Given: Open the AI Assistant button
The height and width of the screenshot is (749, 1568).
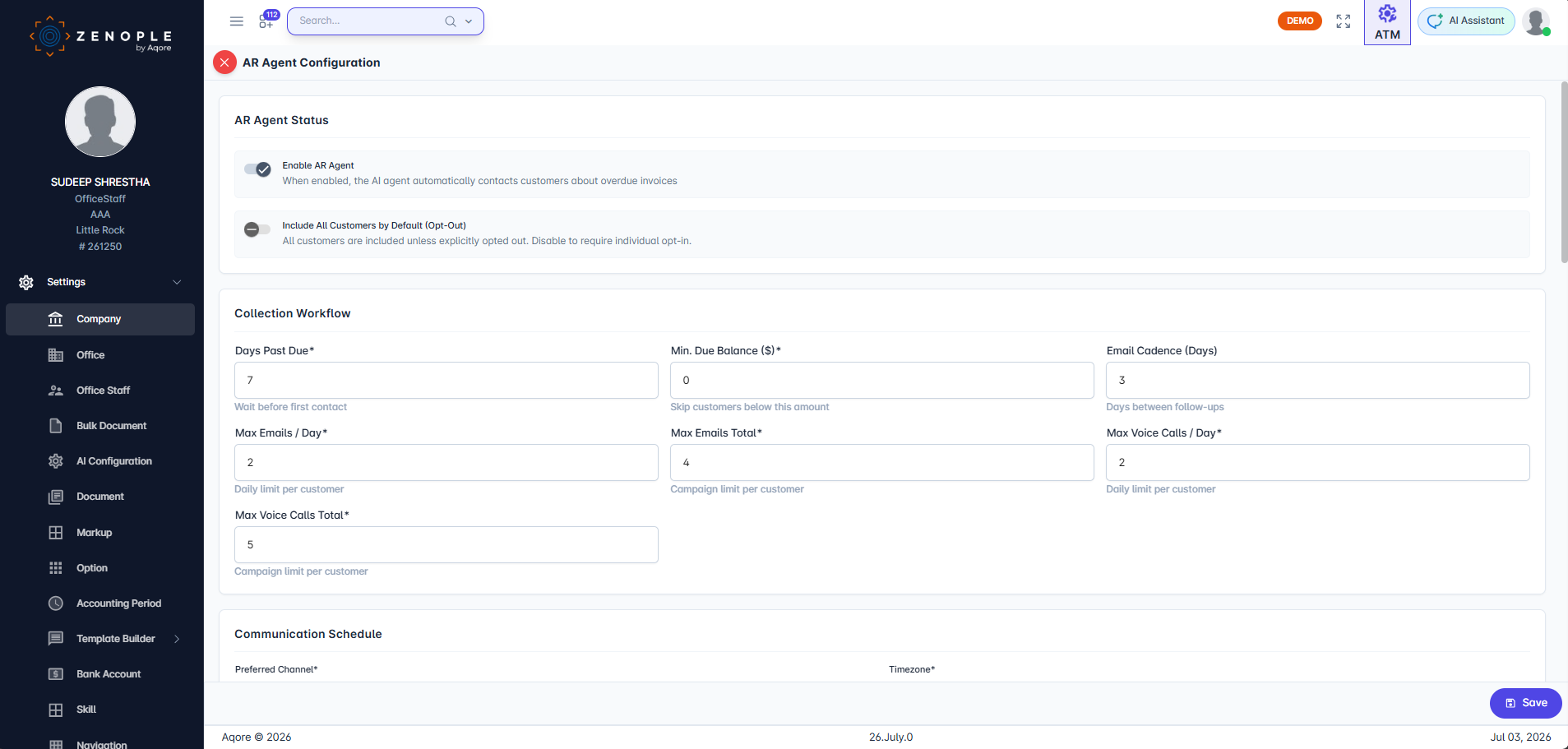Looking at the screenshot, I should point(1466,21).
